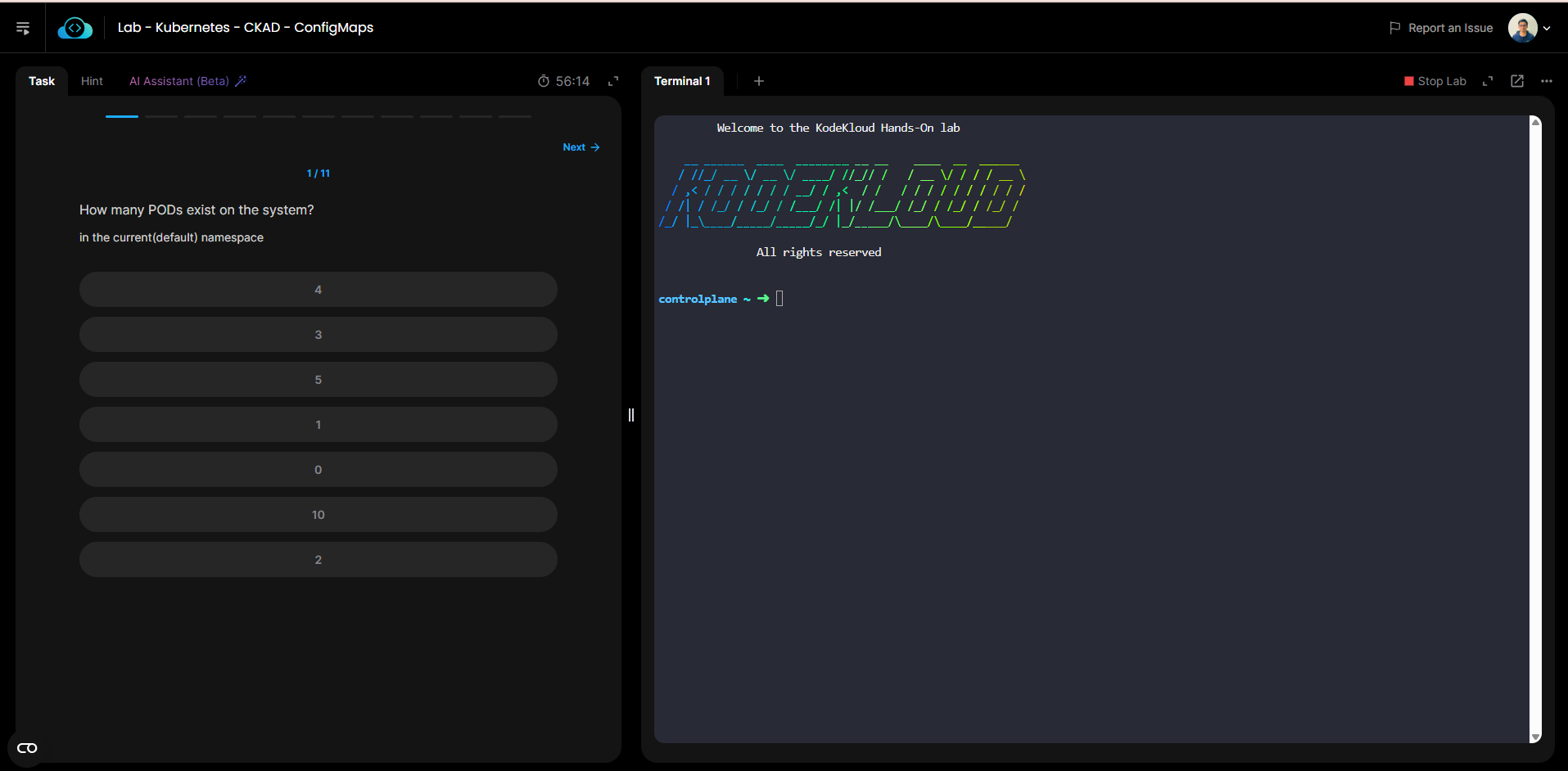Screen dimensions: 1568x771
Task: Select answer option 0
Action: (x=318, y=470)
